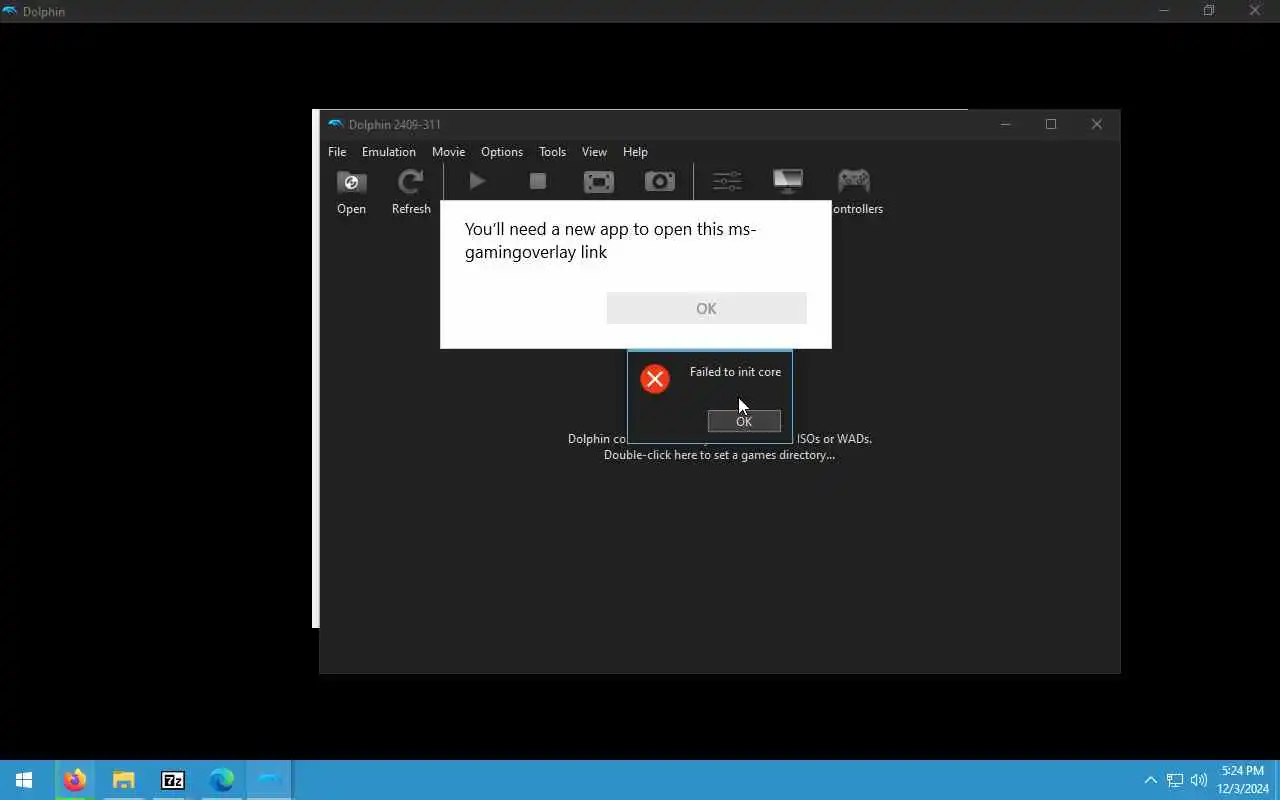This screenshot has width=1280, height=800.
Task: Click the Refresh game list icon
Action: click(410, 182)
